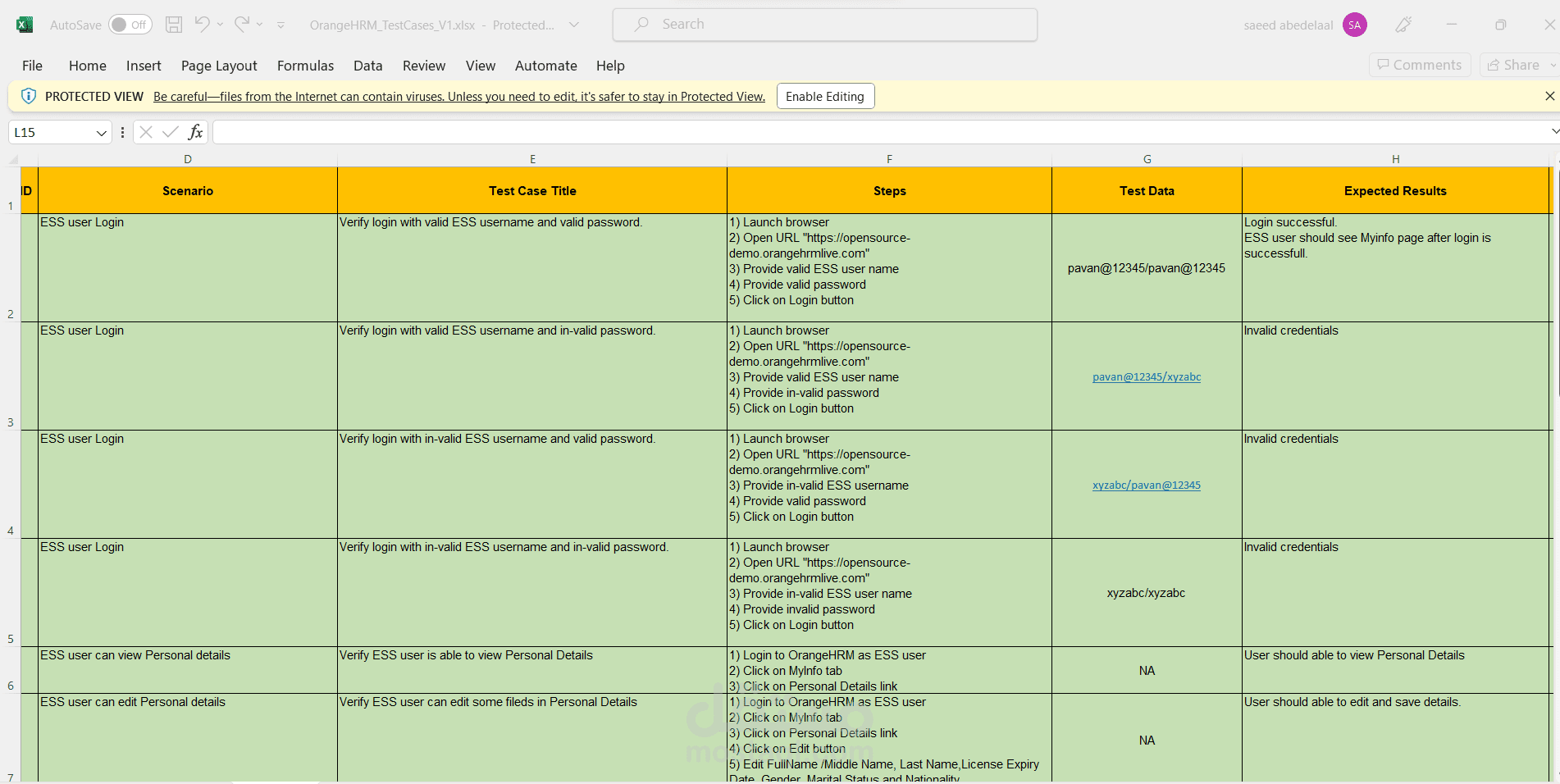Viewport: 1560px width, 784px height.
Task: Open the Redo history dropdown arrow
Action: (259, 25)
